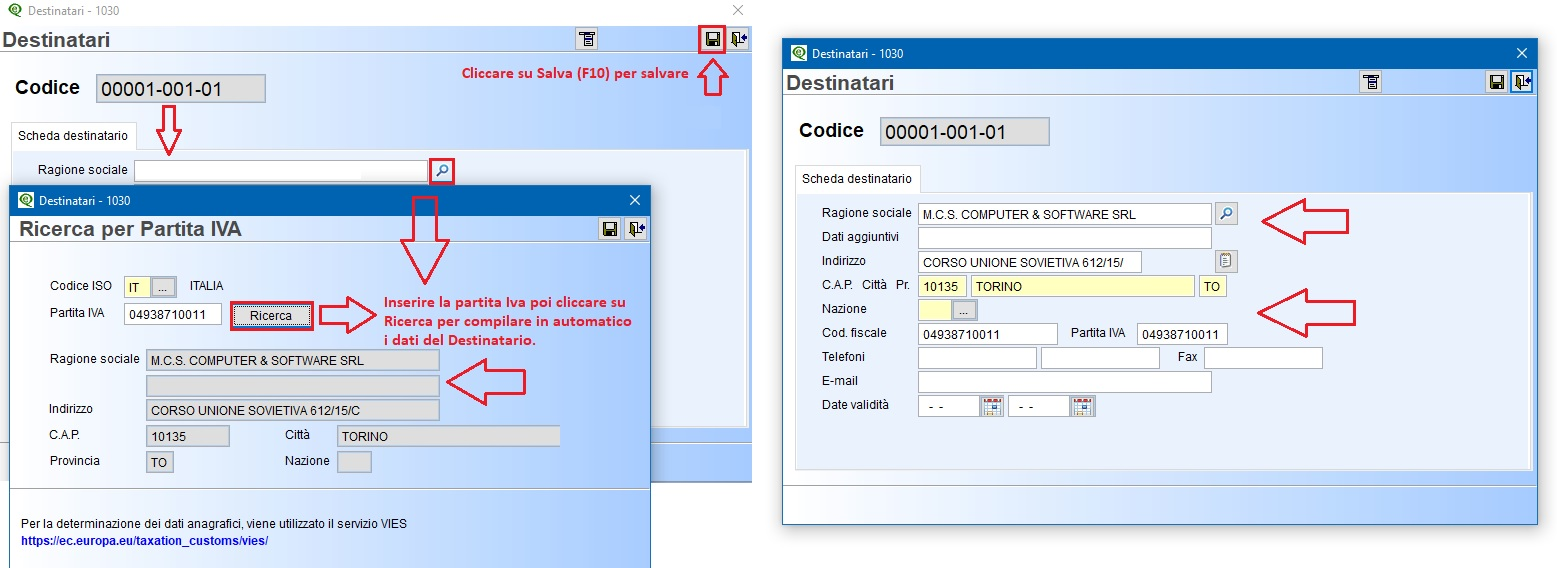Click first Date validità date field
1557x568 pixels.
pyautogui.click(x=948, y=406)
